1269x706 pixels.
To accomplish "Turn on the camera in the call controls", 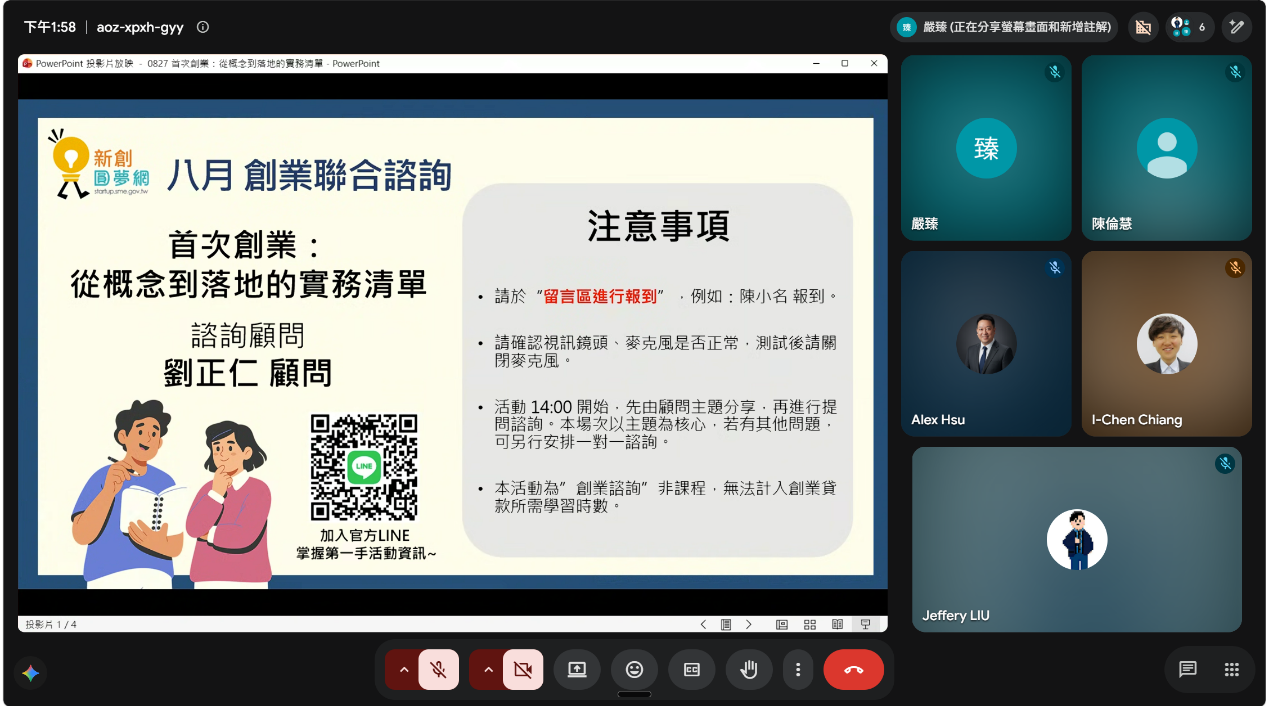I will [x=522, y=670].
